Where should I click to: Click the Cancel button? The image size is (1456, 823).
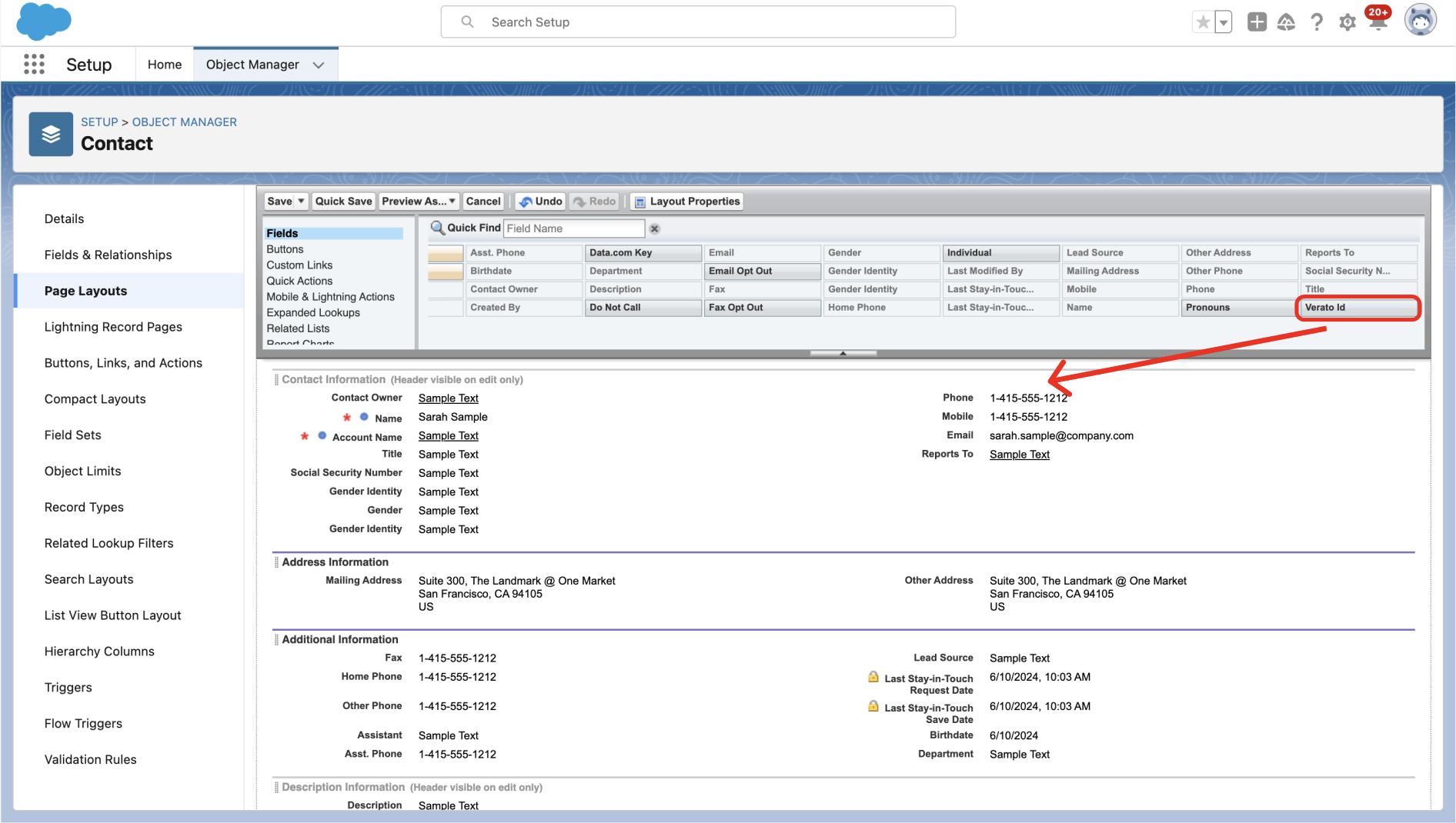[483, 202]
